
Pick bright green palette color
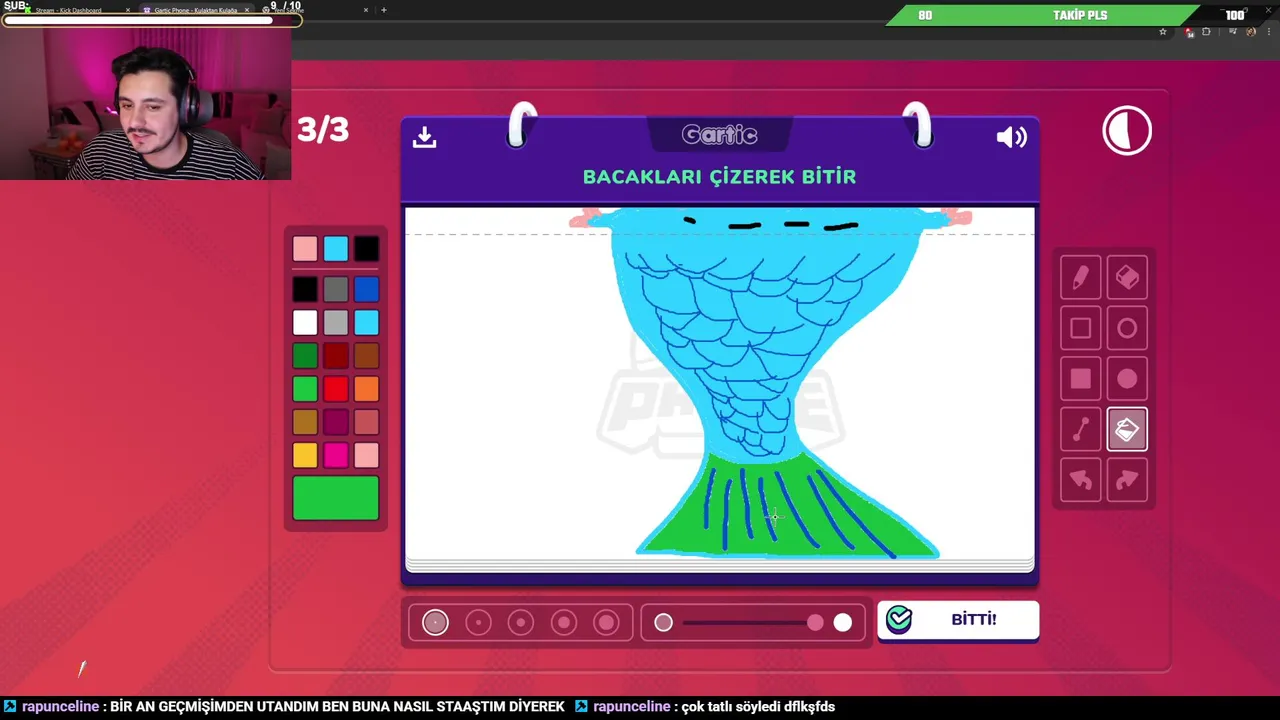click(x=305, y=389)
